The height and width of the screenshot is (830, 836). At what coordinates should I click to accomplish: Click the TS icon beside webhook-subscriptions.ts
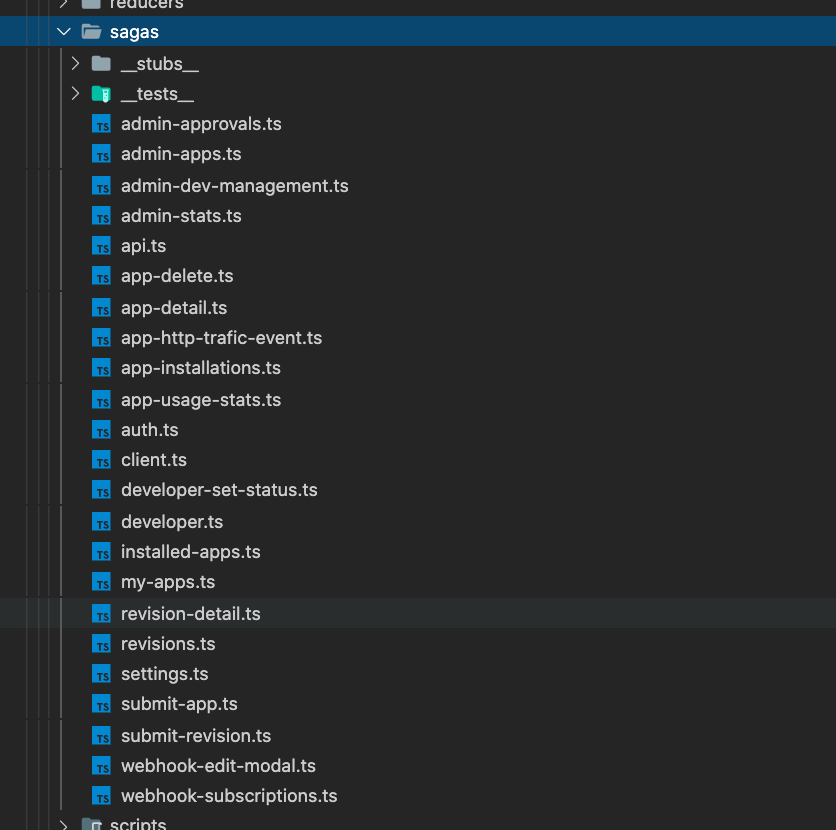[101, 796]
